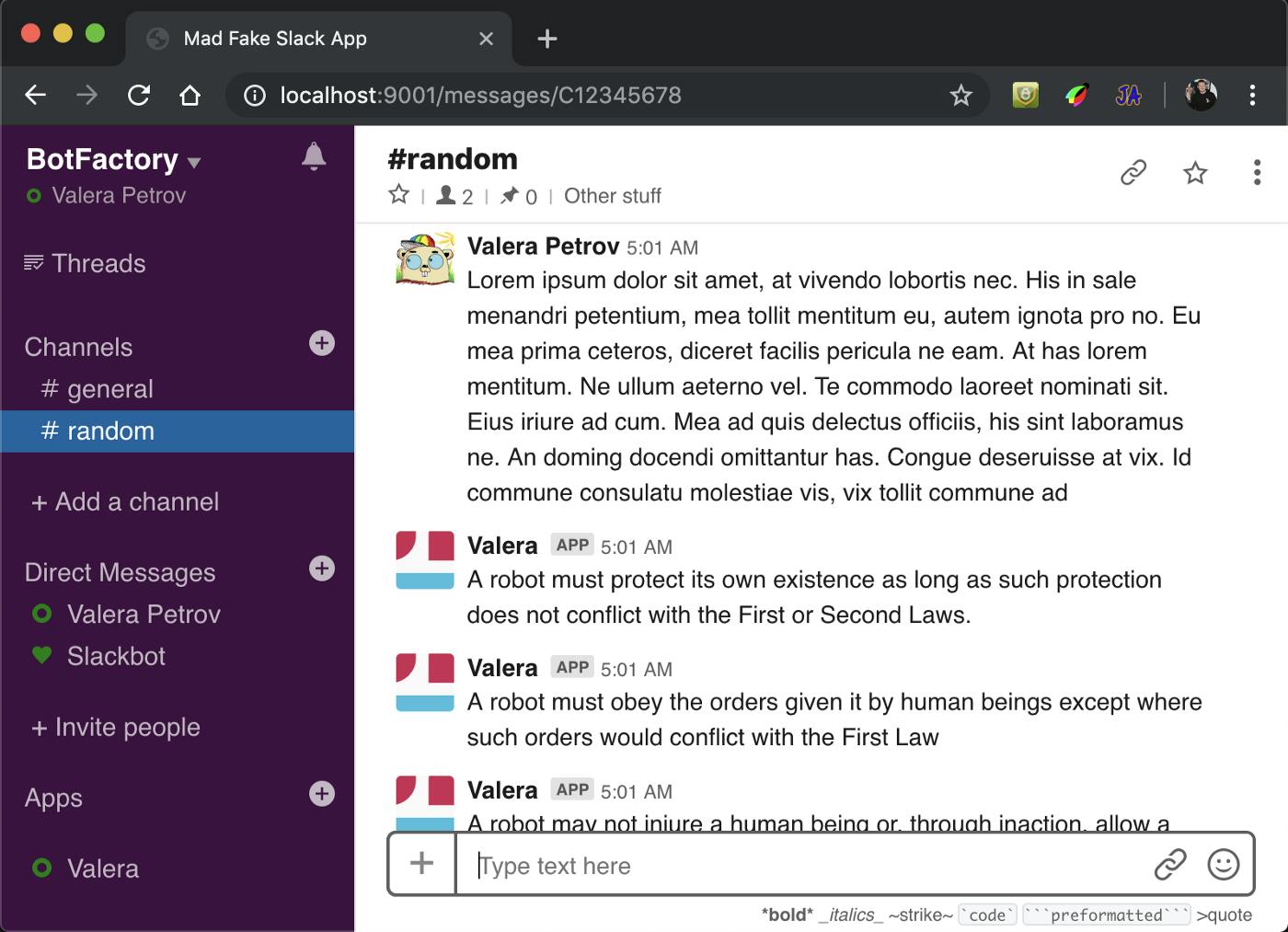Open channel options via the three-dot menu
Image resolution: width=1288 pixels, height=932 pixels.
pos(1257,172)
